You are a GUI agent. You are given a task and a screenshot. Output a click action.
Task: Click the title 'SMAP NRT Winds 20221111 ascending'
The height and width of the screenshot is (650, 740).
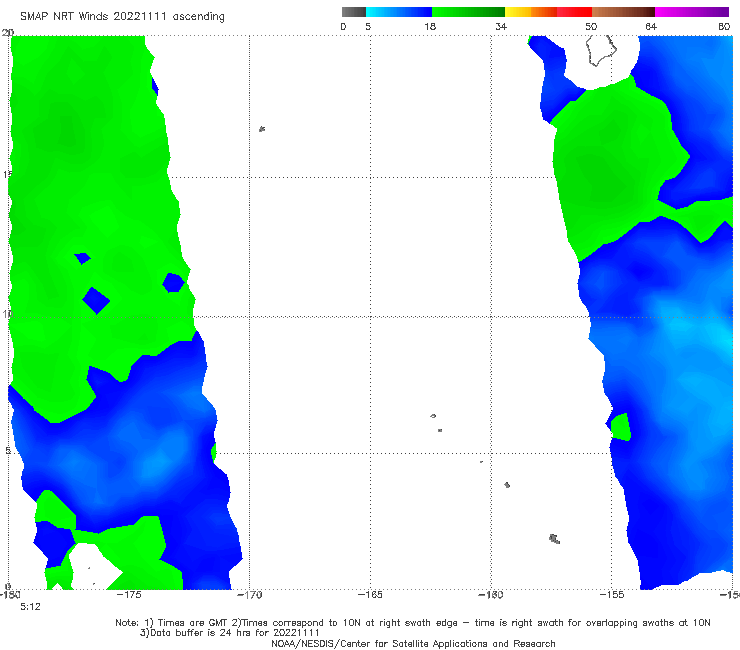(122, 17)
